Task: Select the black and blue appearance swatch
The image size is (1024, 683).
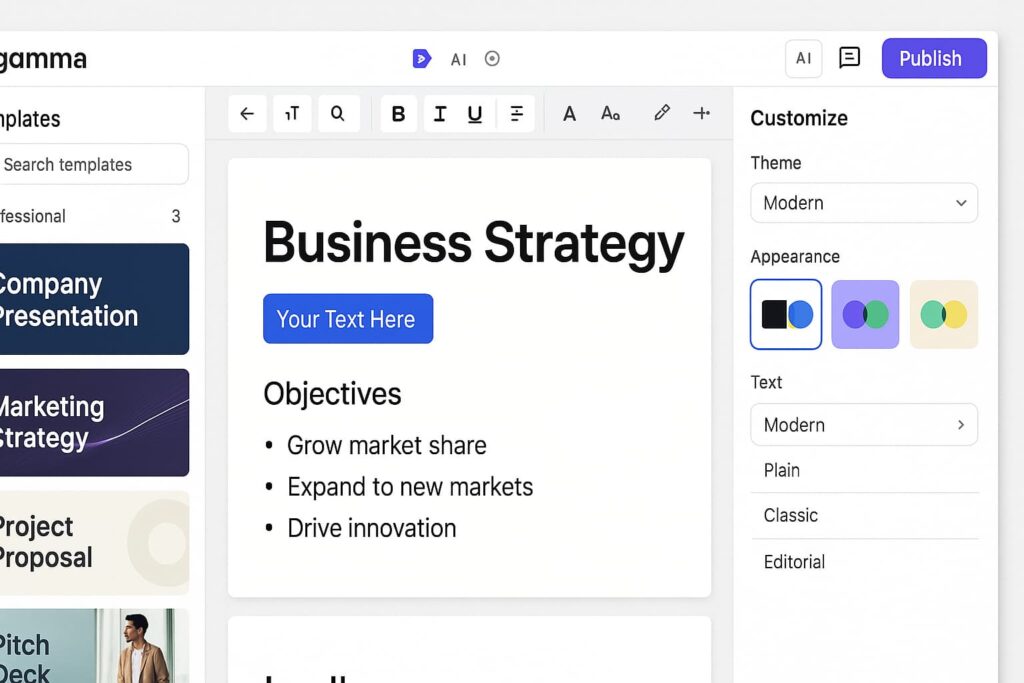Action: click(786, 314)
